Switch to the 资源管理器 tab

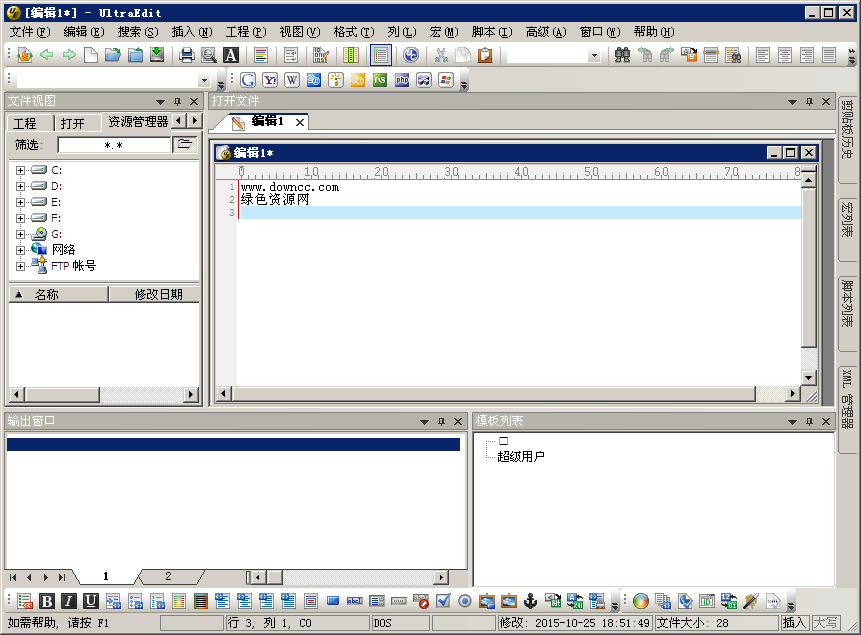(x=137, y=122)
